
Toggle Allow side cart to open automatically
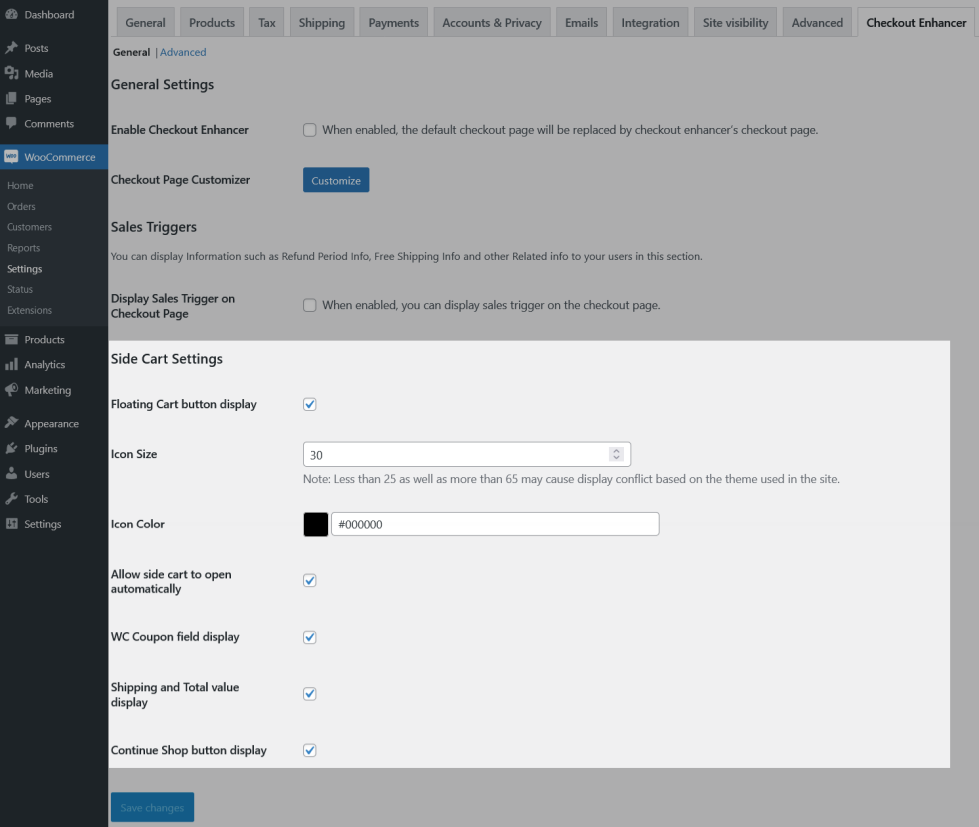tap(310, 580)
